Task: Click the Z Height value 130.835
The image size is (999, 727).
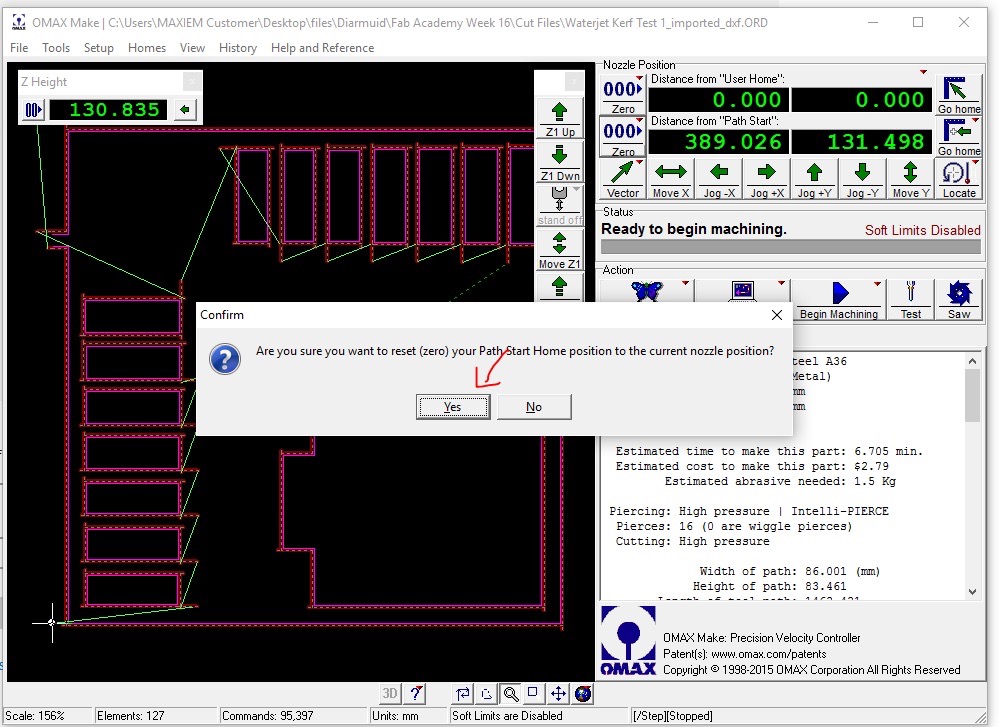Action: coord(108,110)
